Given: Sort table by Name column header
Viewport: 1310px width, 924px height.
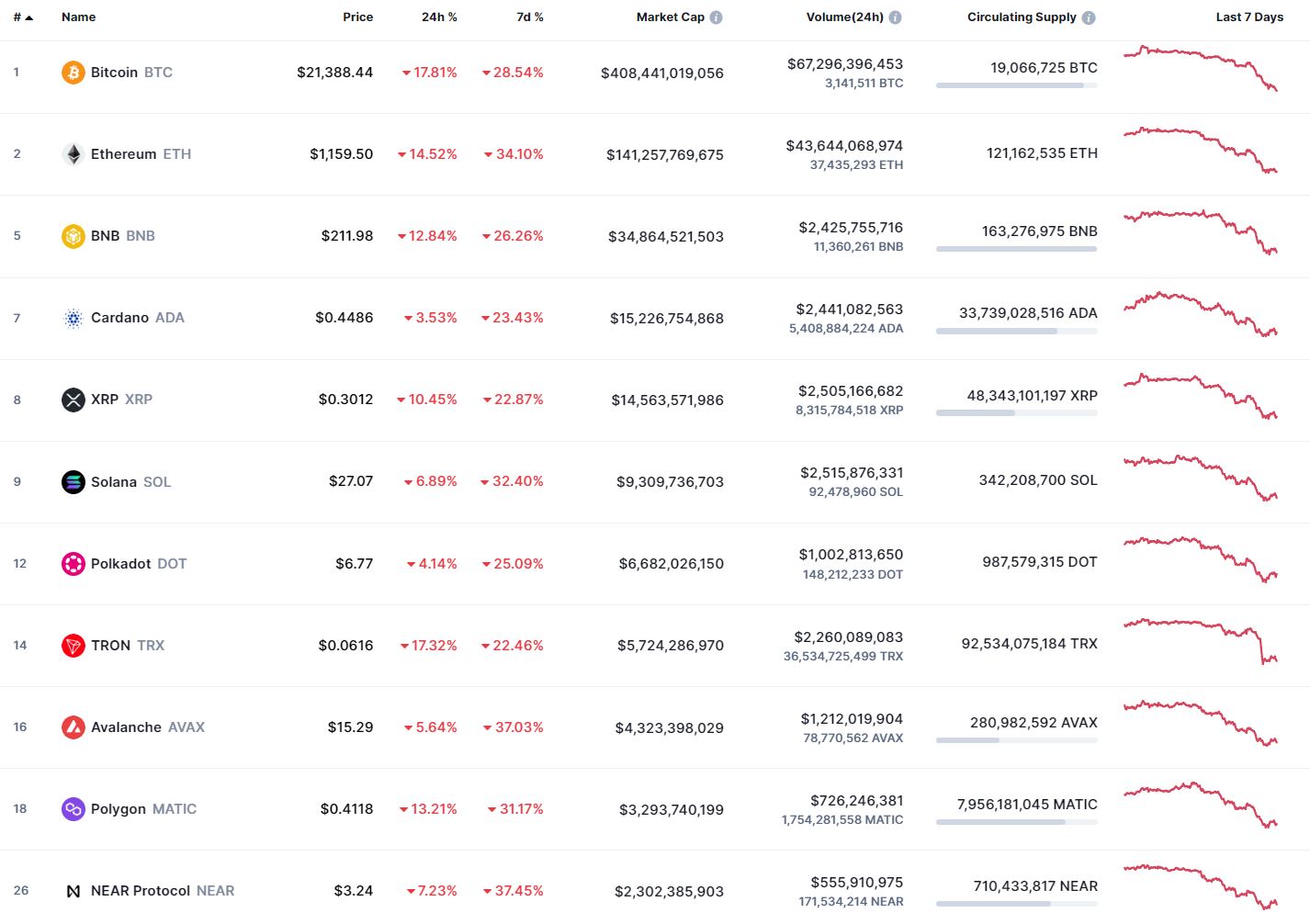Looking at the screenshot, I should point(79,17).
